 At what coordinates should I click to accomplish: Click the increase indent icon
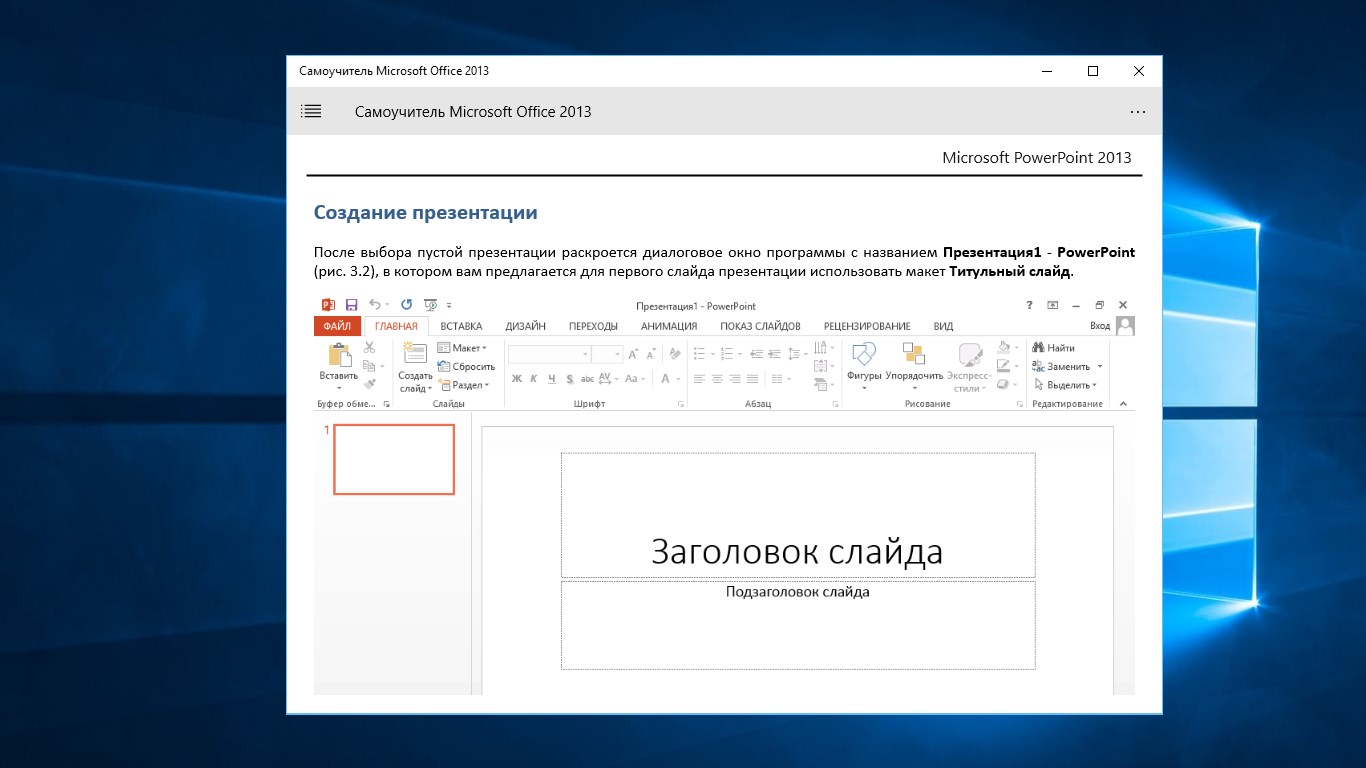tap(773, 354)
